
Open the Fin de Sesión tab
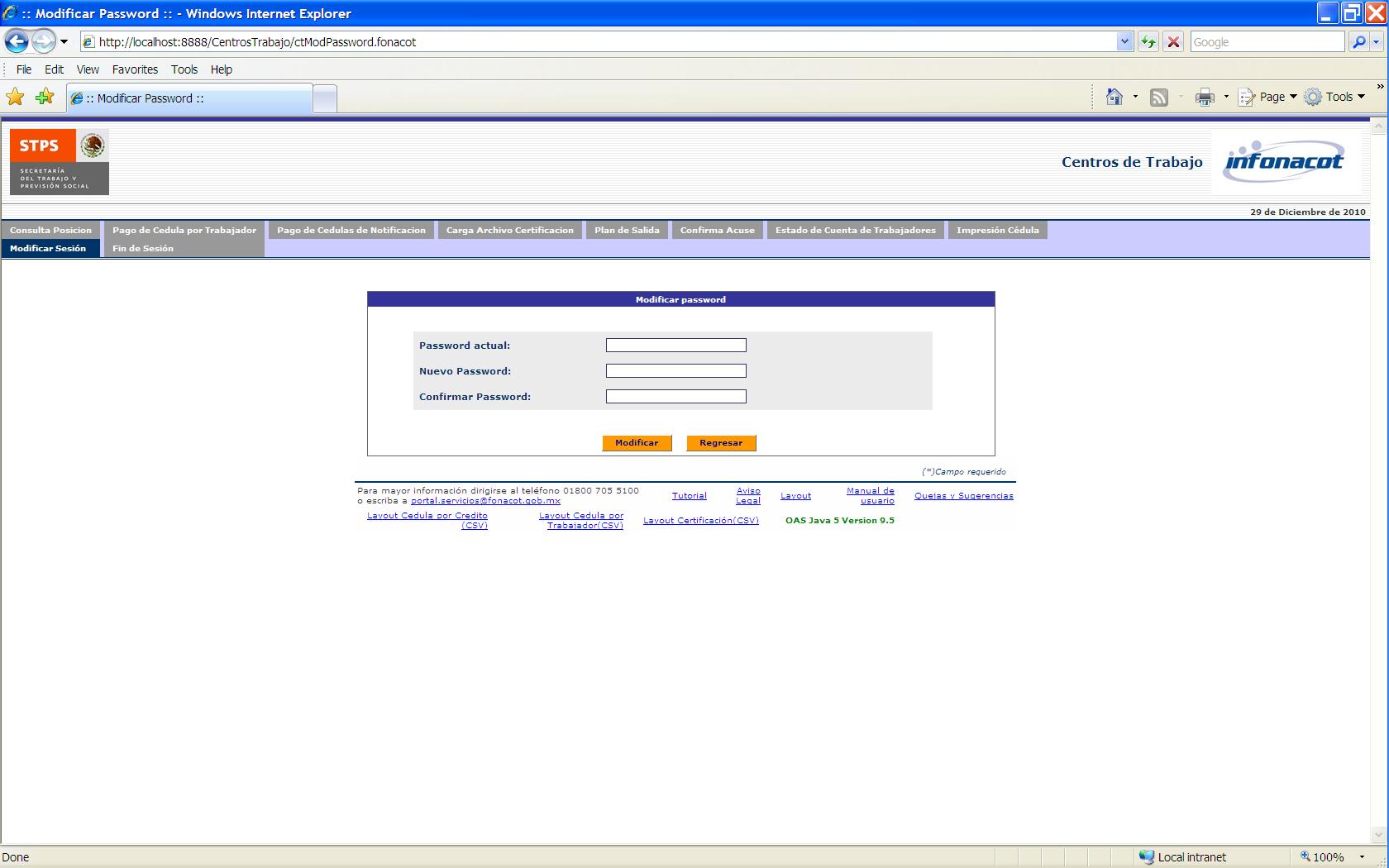pyautogui.click(x=143, y=249)
